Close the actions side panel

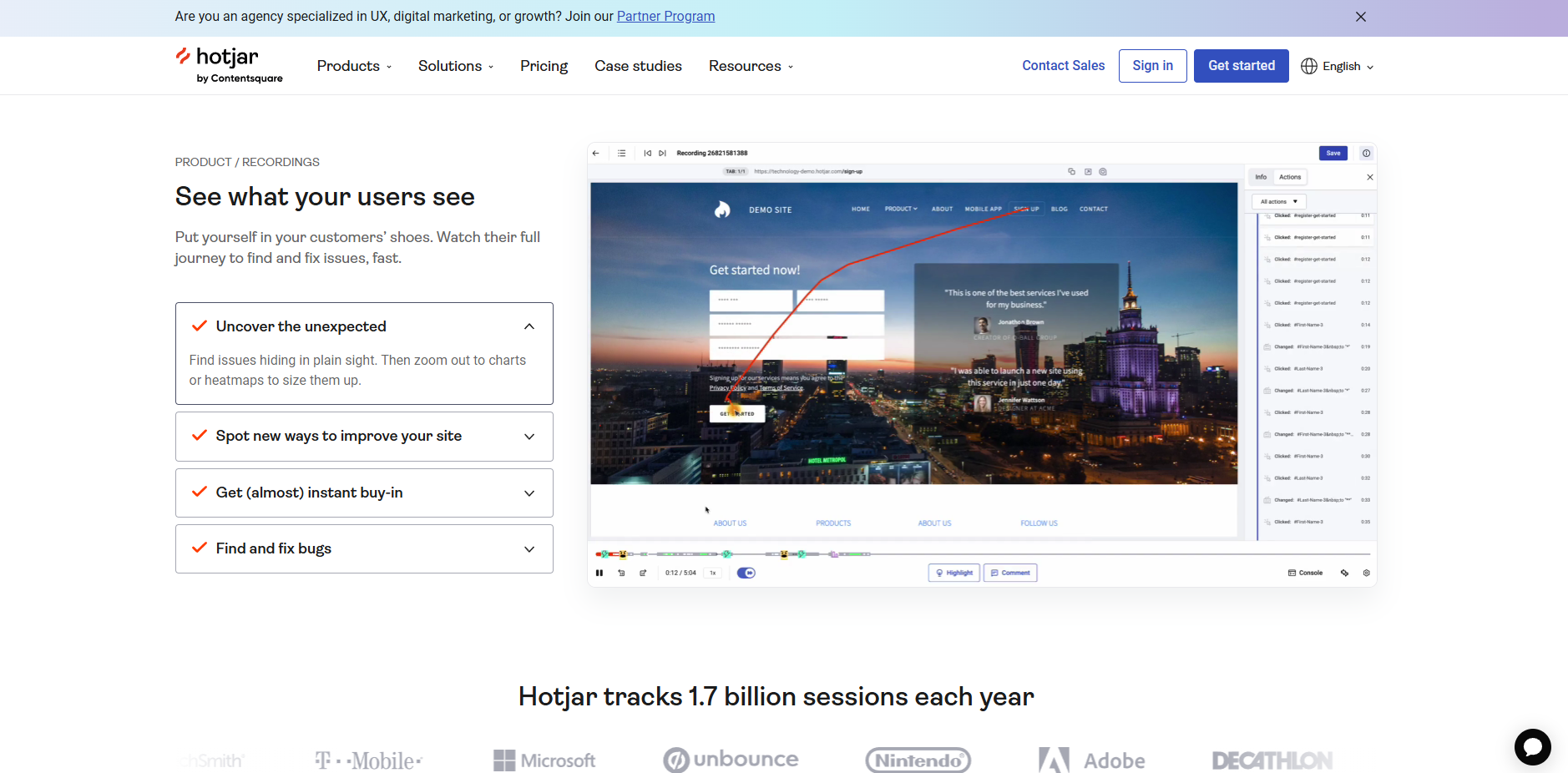click(x=1369, y=177)
